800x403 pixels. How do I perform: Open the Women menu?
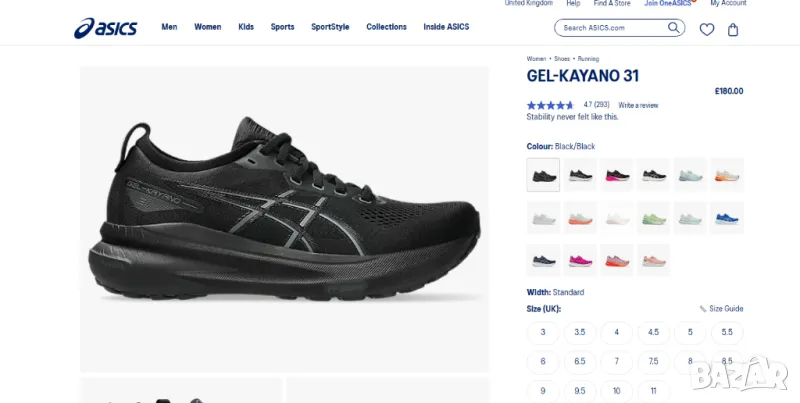(208, 27)
